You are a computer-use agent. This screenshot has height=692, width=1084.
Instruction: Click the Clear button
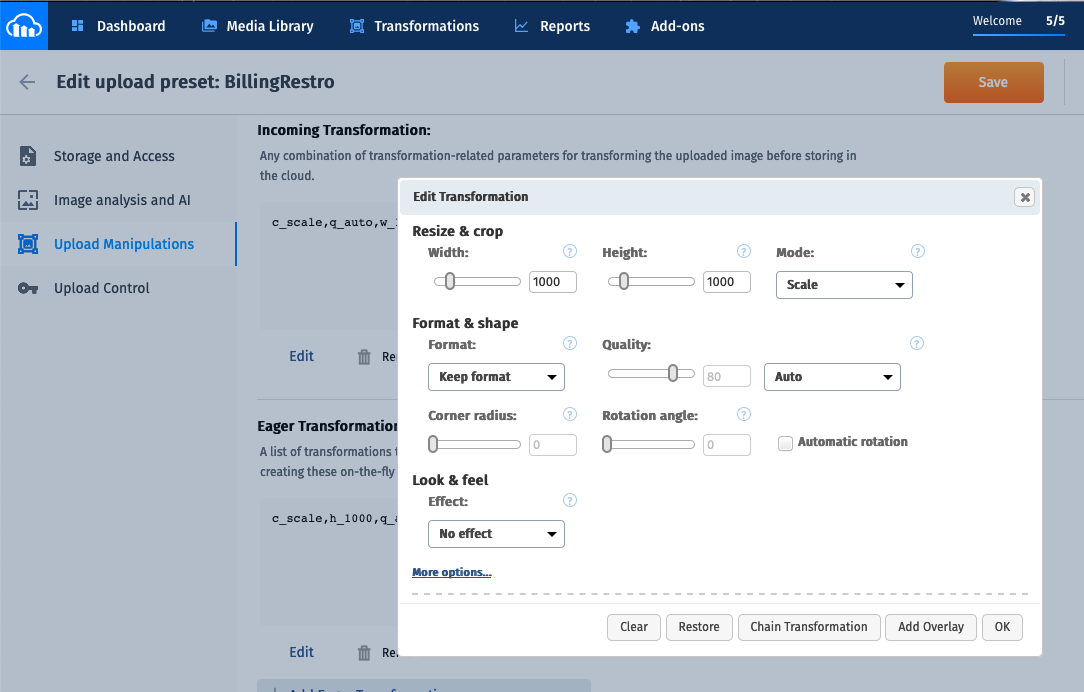click(x=634, y=627)
